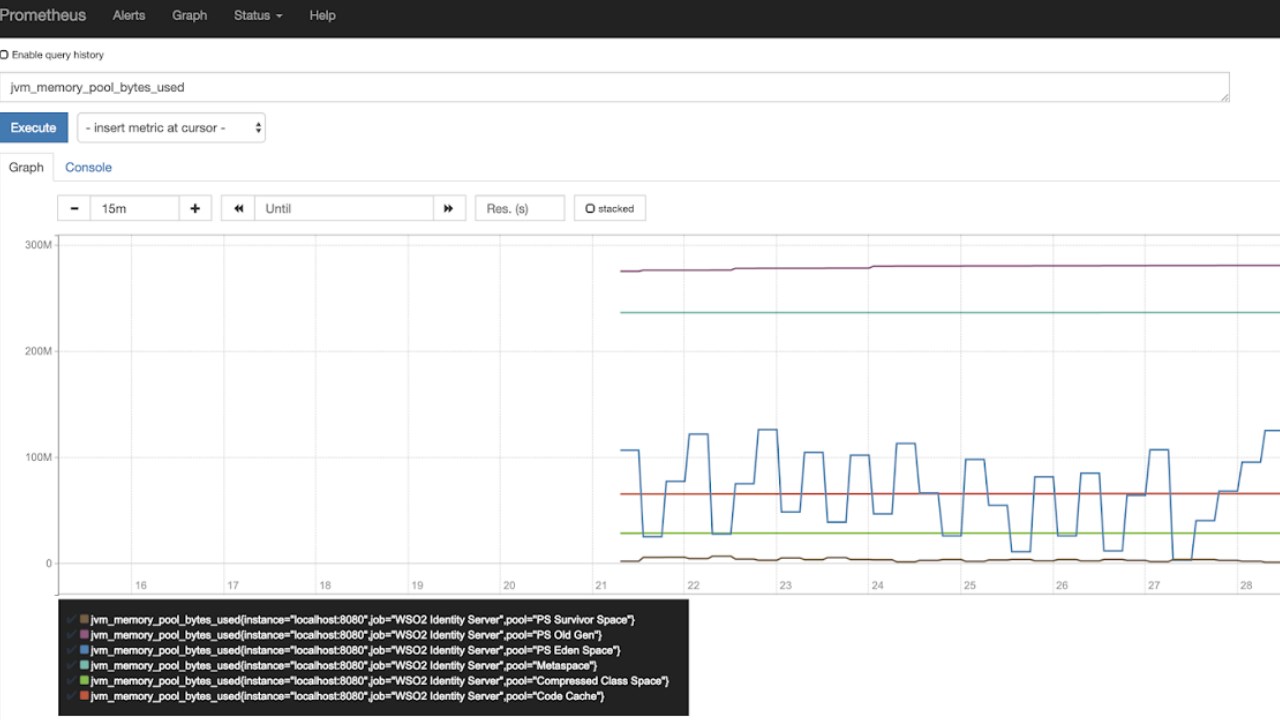The height and width of the screenshot is (720, 1280).
Task: Click the 300M y-axis label
Action: pos(38,245)
